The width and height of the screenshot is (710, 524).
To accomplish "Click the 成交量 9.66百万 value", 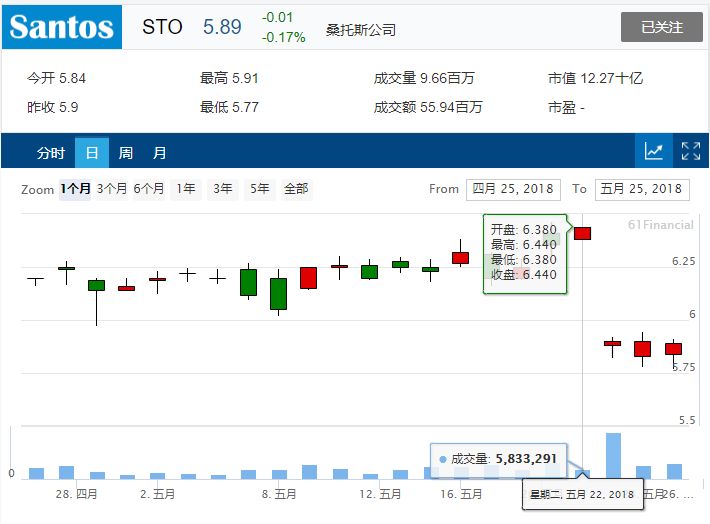I will pos(424,78).
